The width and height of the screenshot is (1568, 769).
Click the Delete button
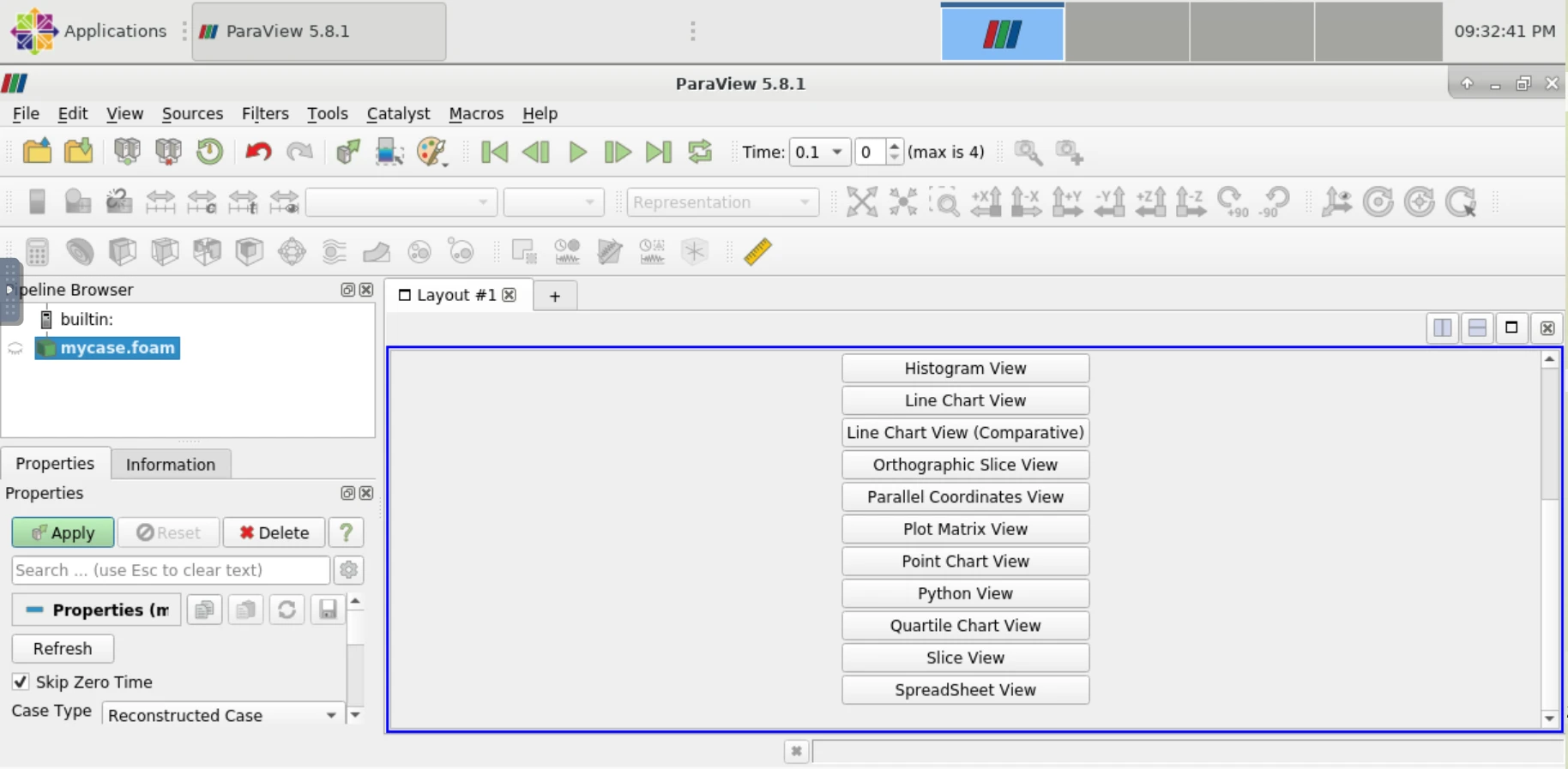[x=274, y=532]
